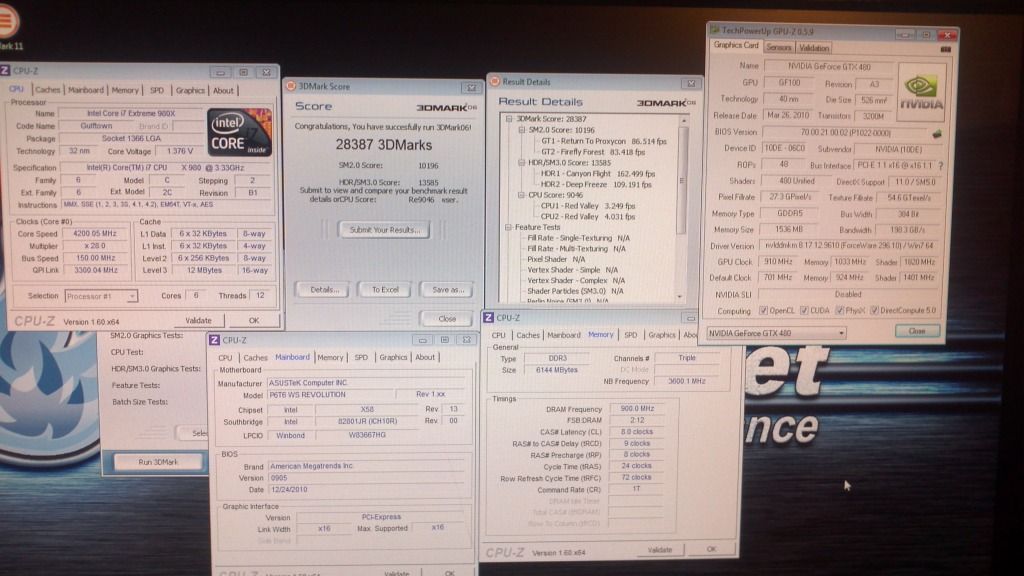Click the Save as... button
The height and width of the screenshot is (576, 1024).
click(x=448, y=289)
